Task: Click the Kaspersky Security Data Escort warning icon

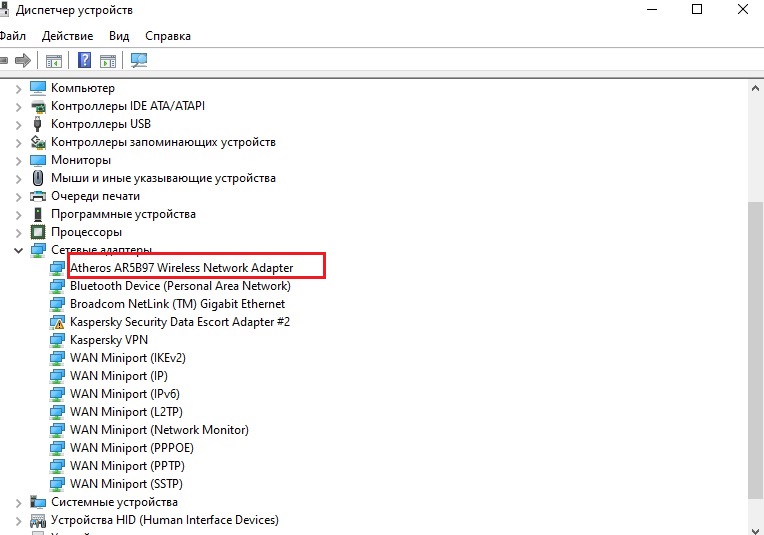Action: (x=57, y=322)
